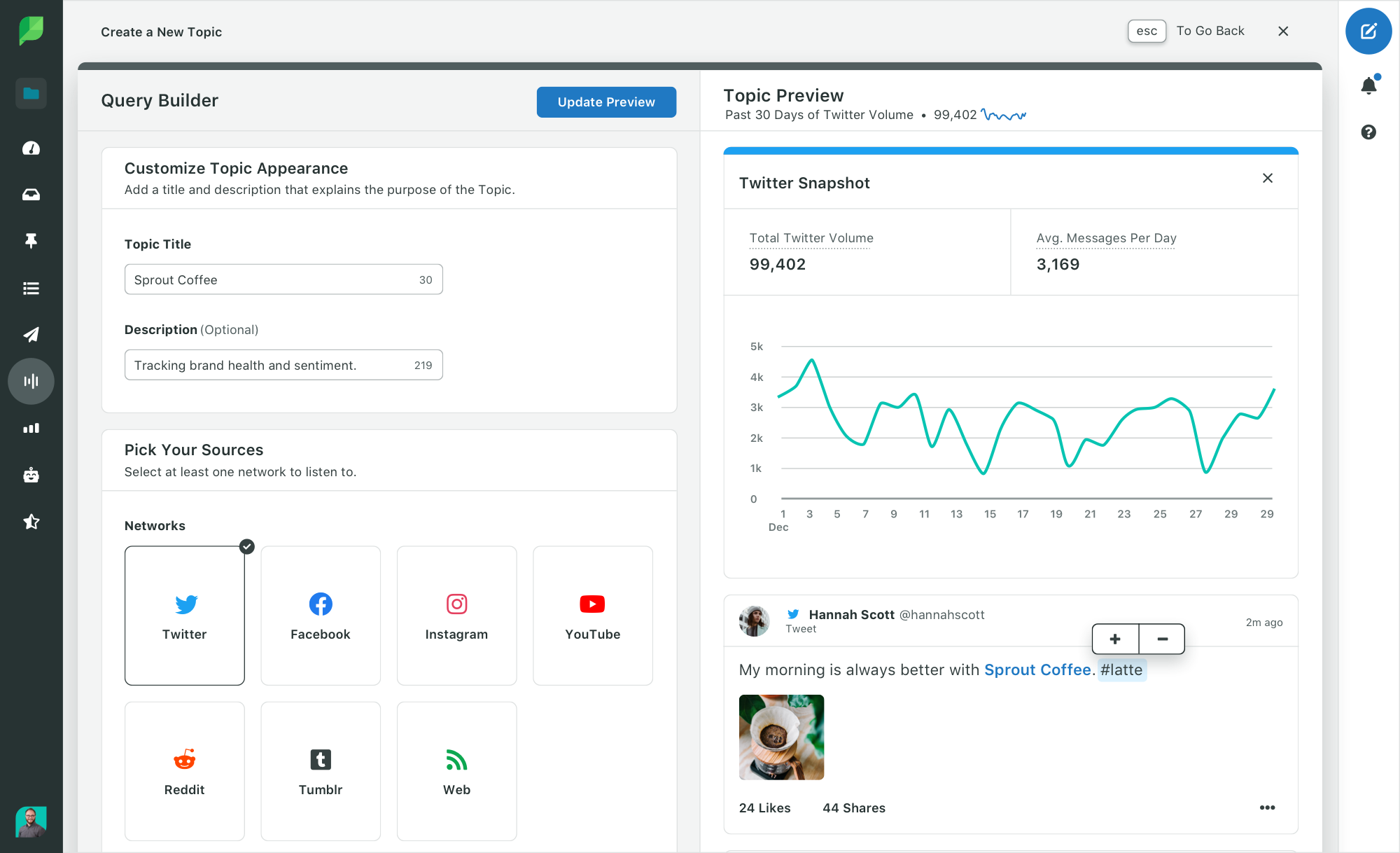The height and width of the screenshot is (853, 1400).
Task: Click the Topic Title input field
Action: point(283,279)
